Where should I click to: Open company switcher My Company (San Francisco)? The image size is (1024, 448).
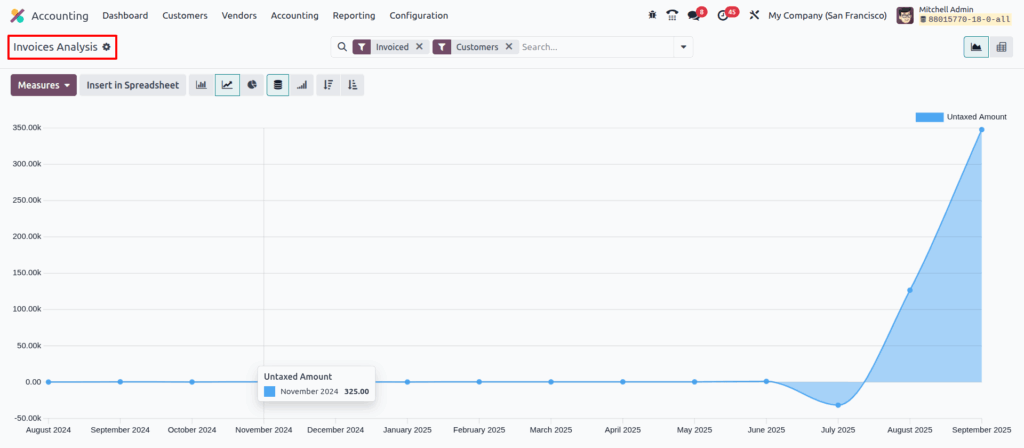pos(827,15)
